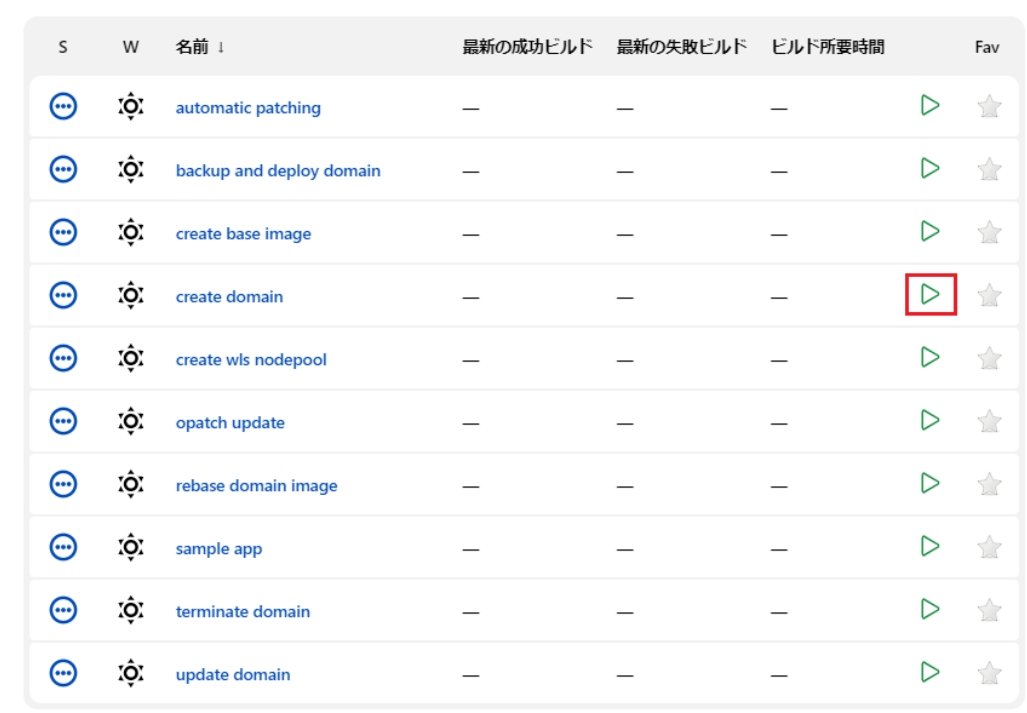This screenshot has height=713, width=1027.
Task: Click status icon of create base image
Action: tap(63, 233)
